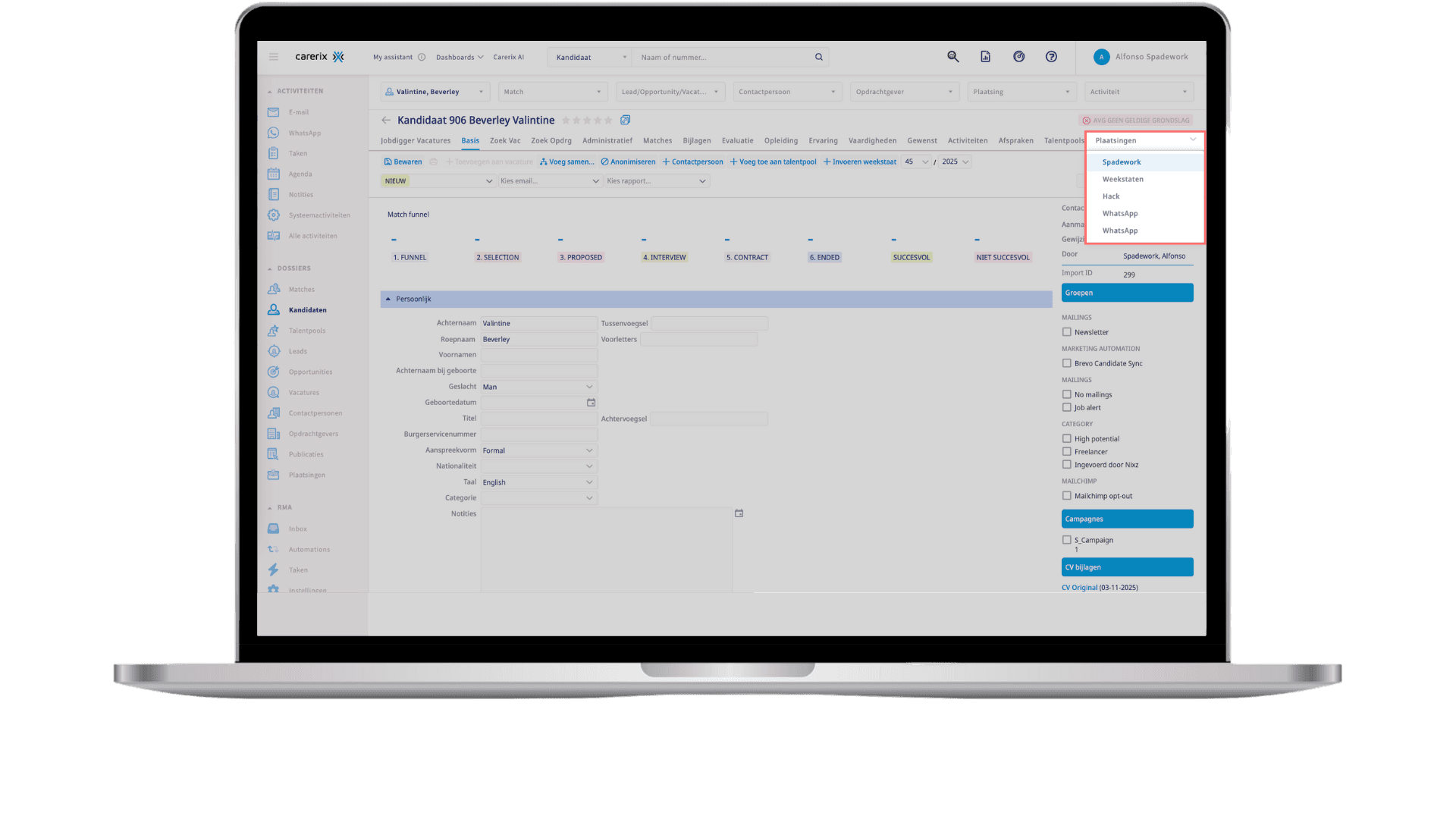Click the copy icon next to candidate name

click(x=626, y=120)
